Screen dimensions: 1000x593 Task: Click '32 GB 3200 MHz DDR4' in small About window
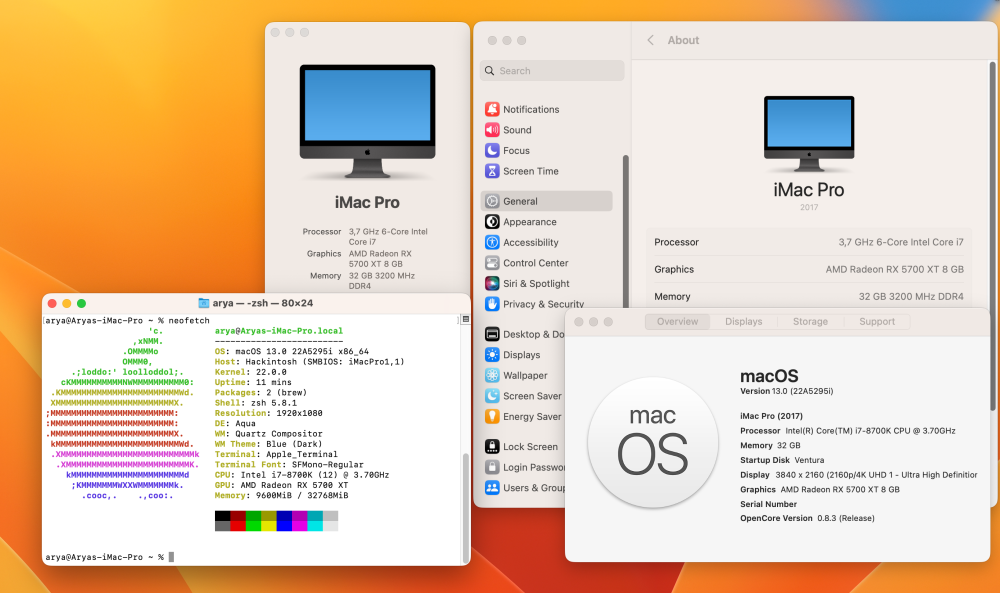tap(381, 281)
